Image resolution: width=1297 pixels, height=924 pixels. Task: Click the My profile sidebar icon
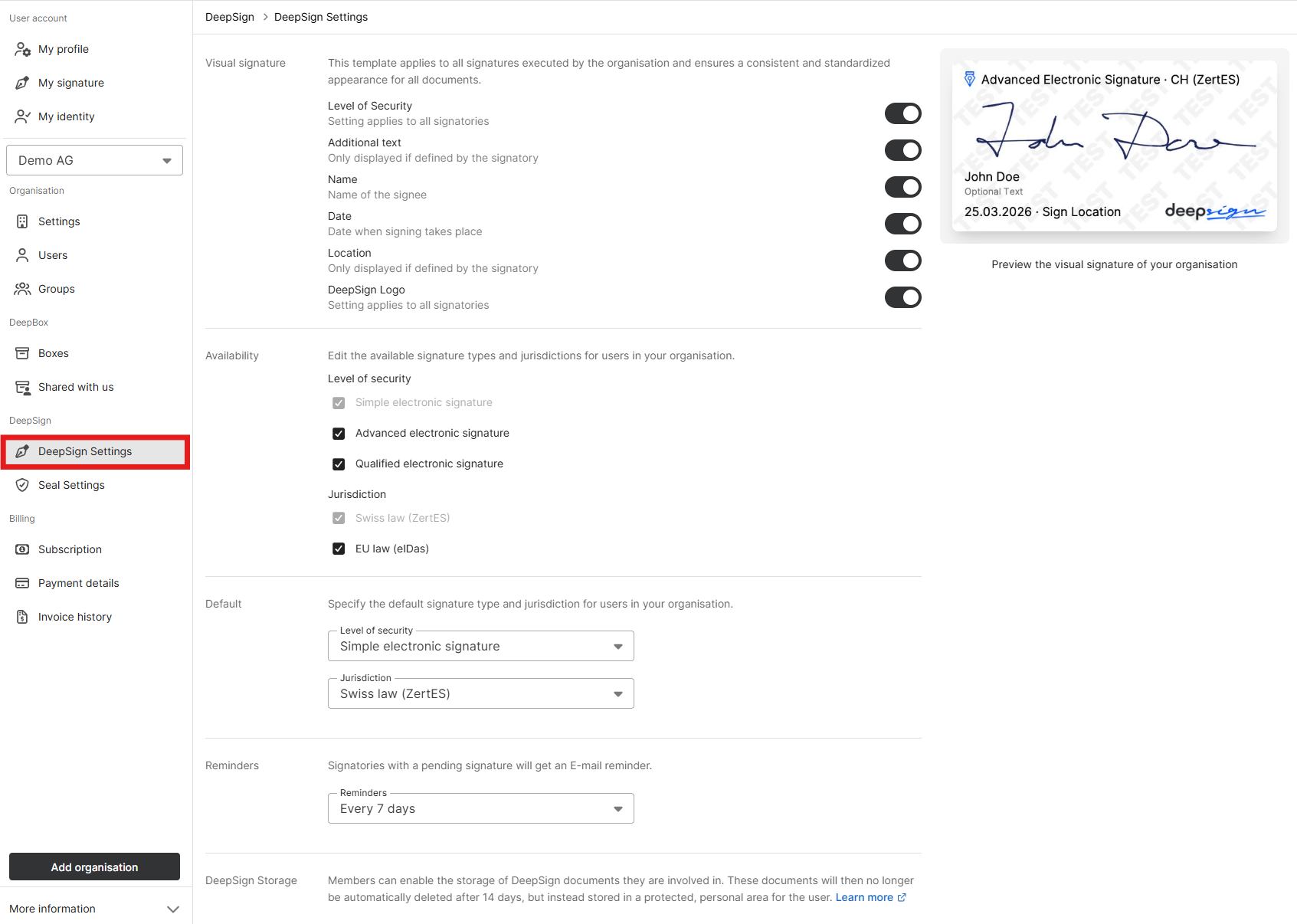23,49
